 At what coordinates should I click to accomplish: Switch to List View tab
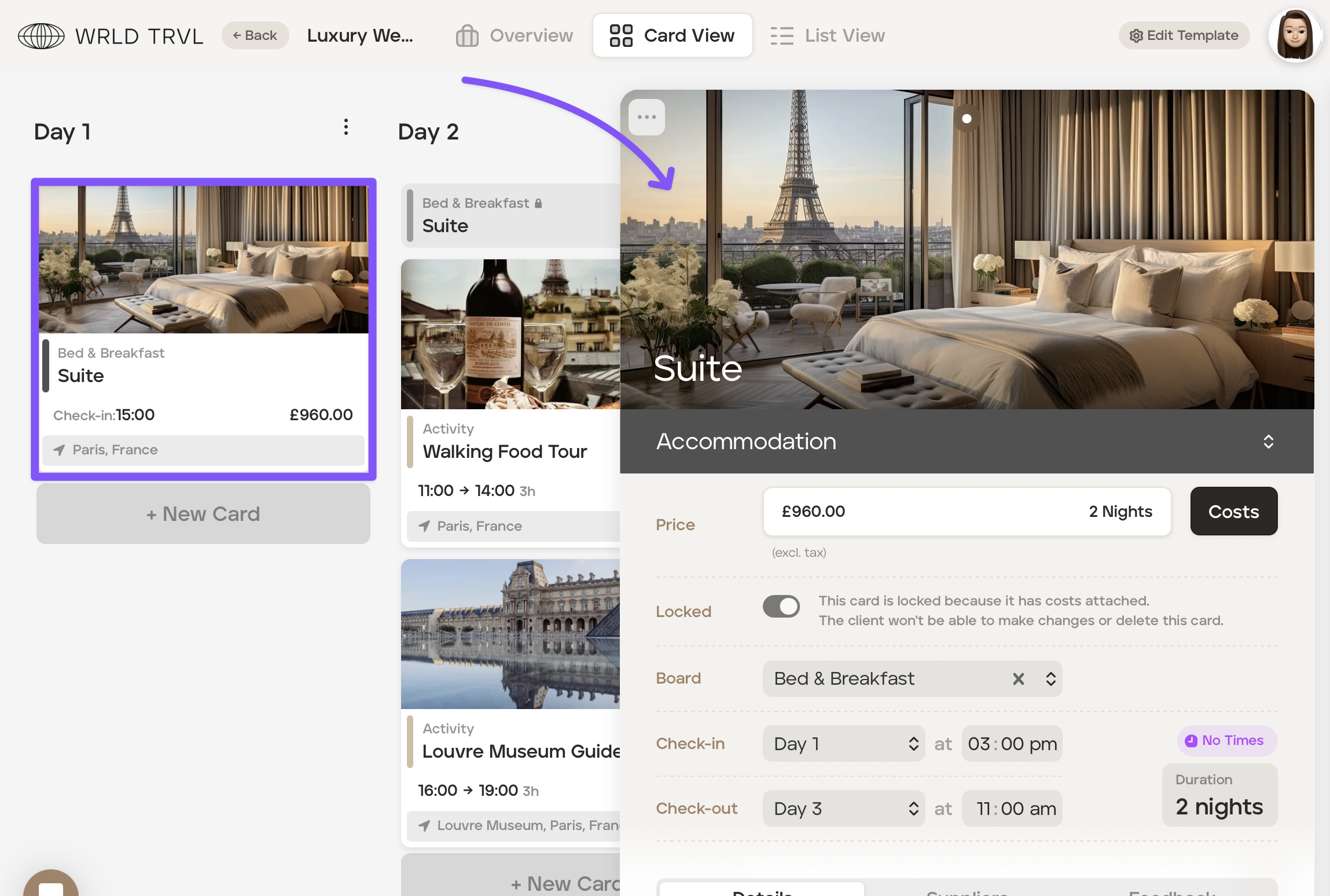(828, 35)
